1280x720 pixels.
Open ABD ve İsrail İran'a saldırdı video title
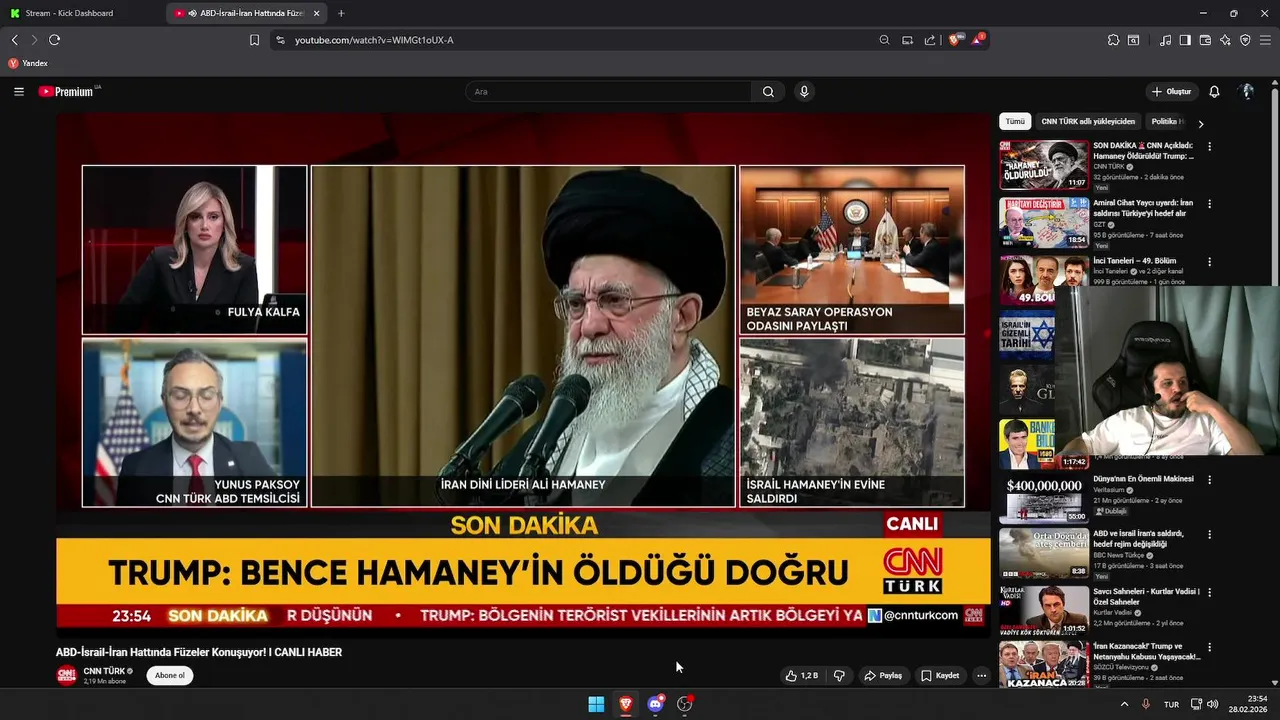point(1138,539)
